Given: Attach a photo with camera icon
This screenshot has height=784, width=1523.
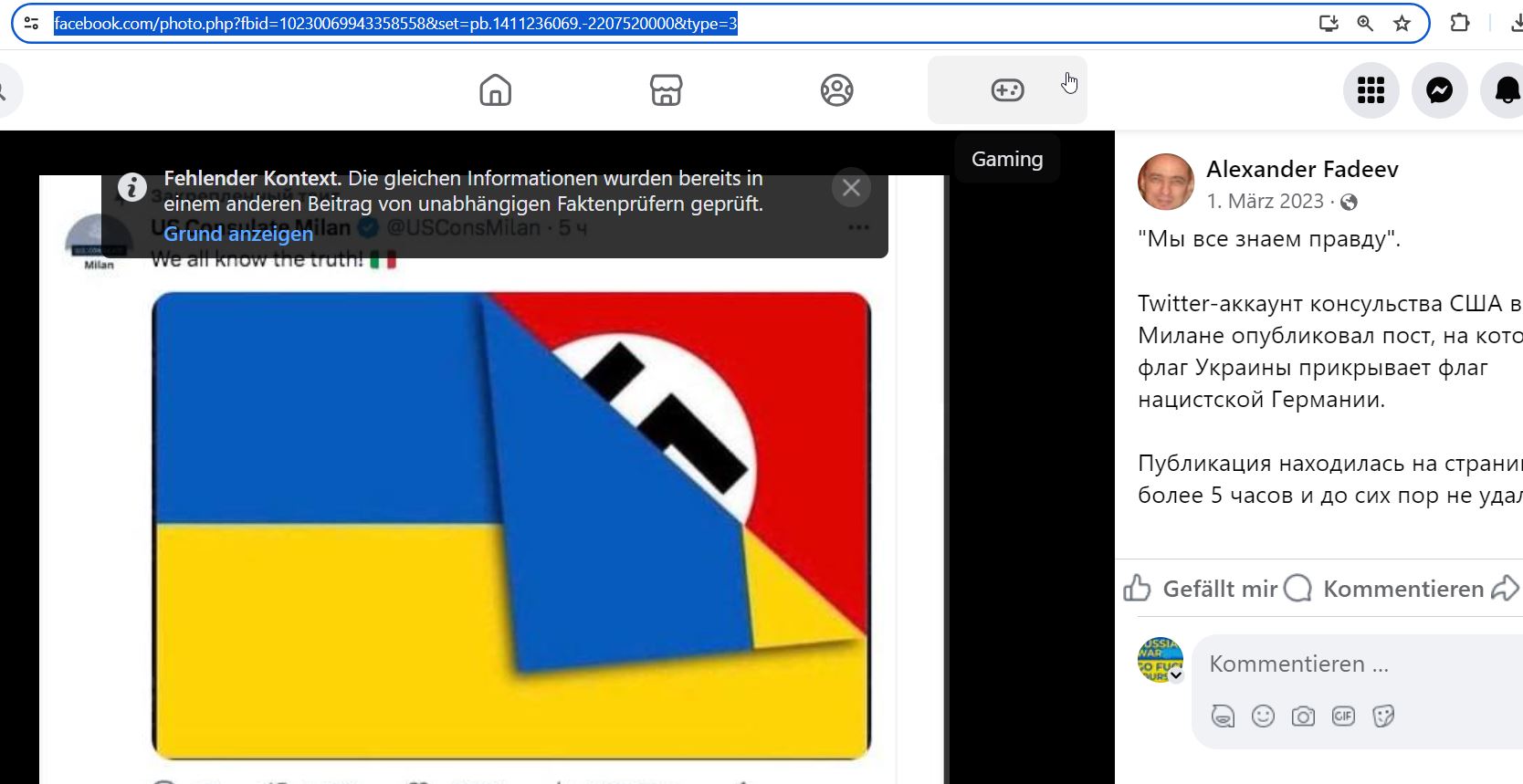Looking at the screenshot, I should 1303,716.
